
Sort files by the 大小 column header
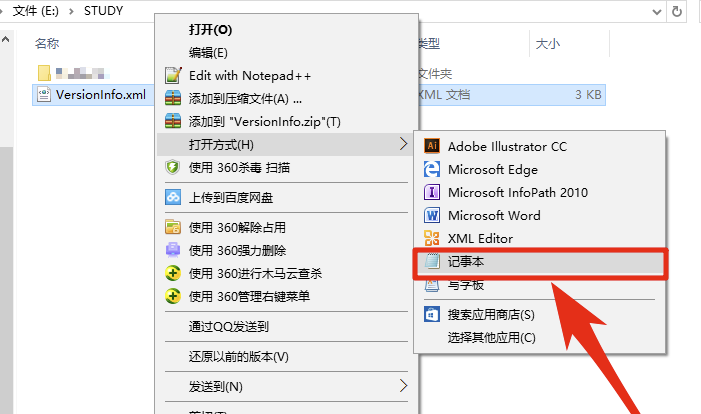coord(547,44)
